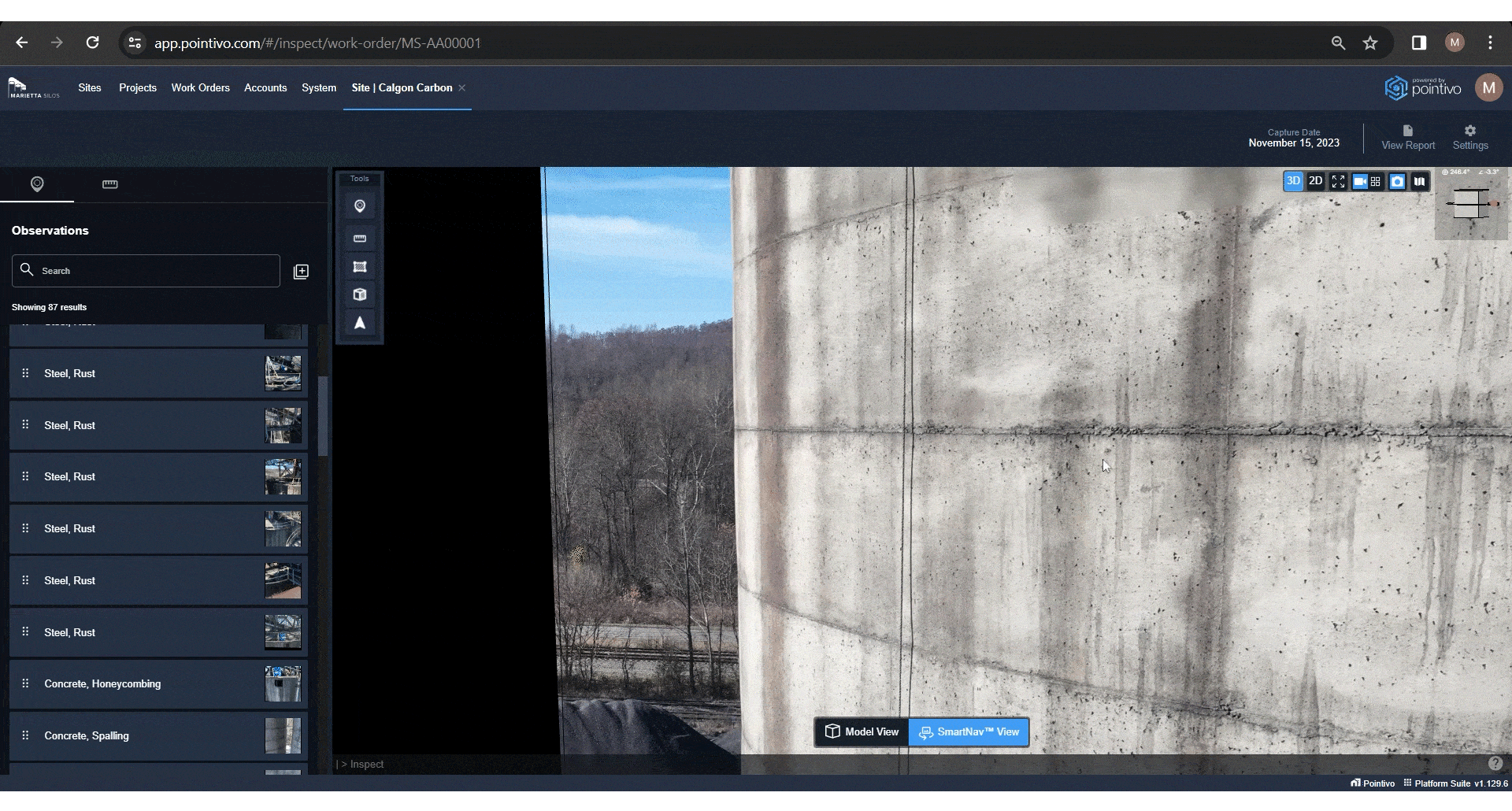This screenshot has height=811, width=1512.
Task: Enter fullscreen with the expand arrows icon
Action: (1338, 182)
